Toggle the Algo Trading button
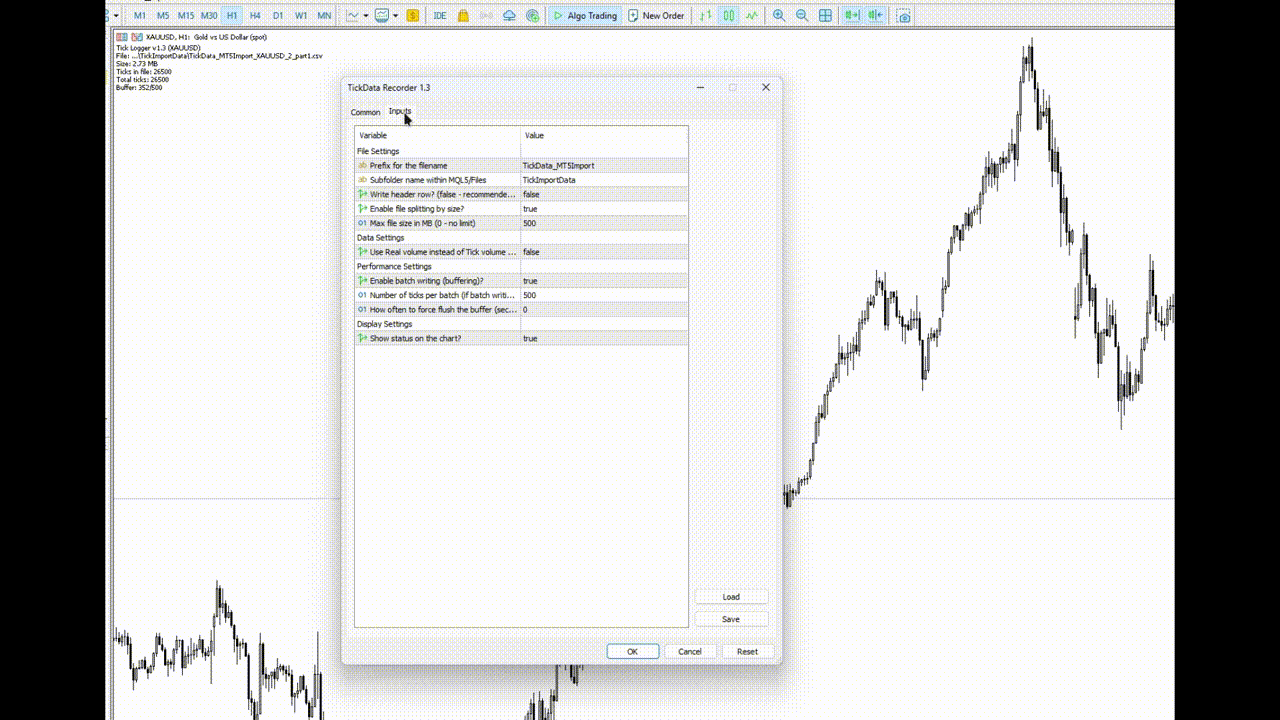This screenshot has height=720, width=1280. (585, 16)
